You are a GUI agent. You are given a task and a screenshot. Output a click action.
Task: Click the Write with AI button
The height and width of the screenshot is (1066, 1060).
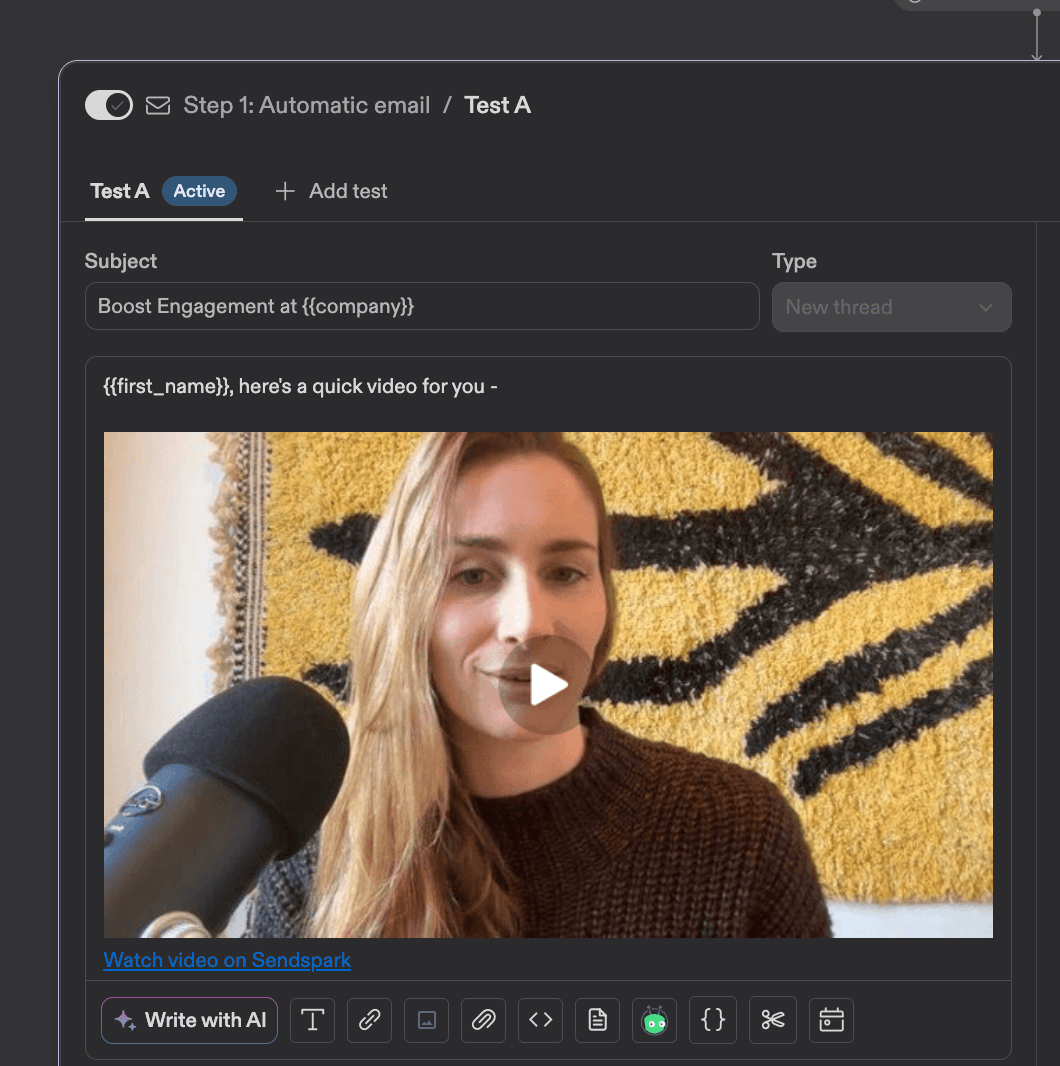coord(190,1020)
